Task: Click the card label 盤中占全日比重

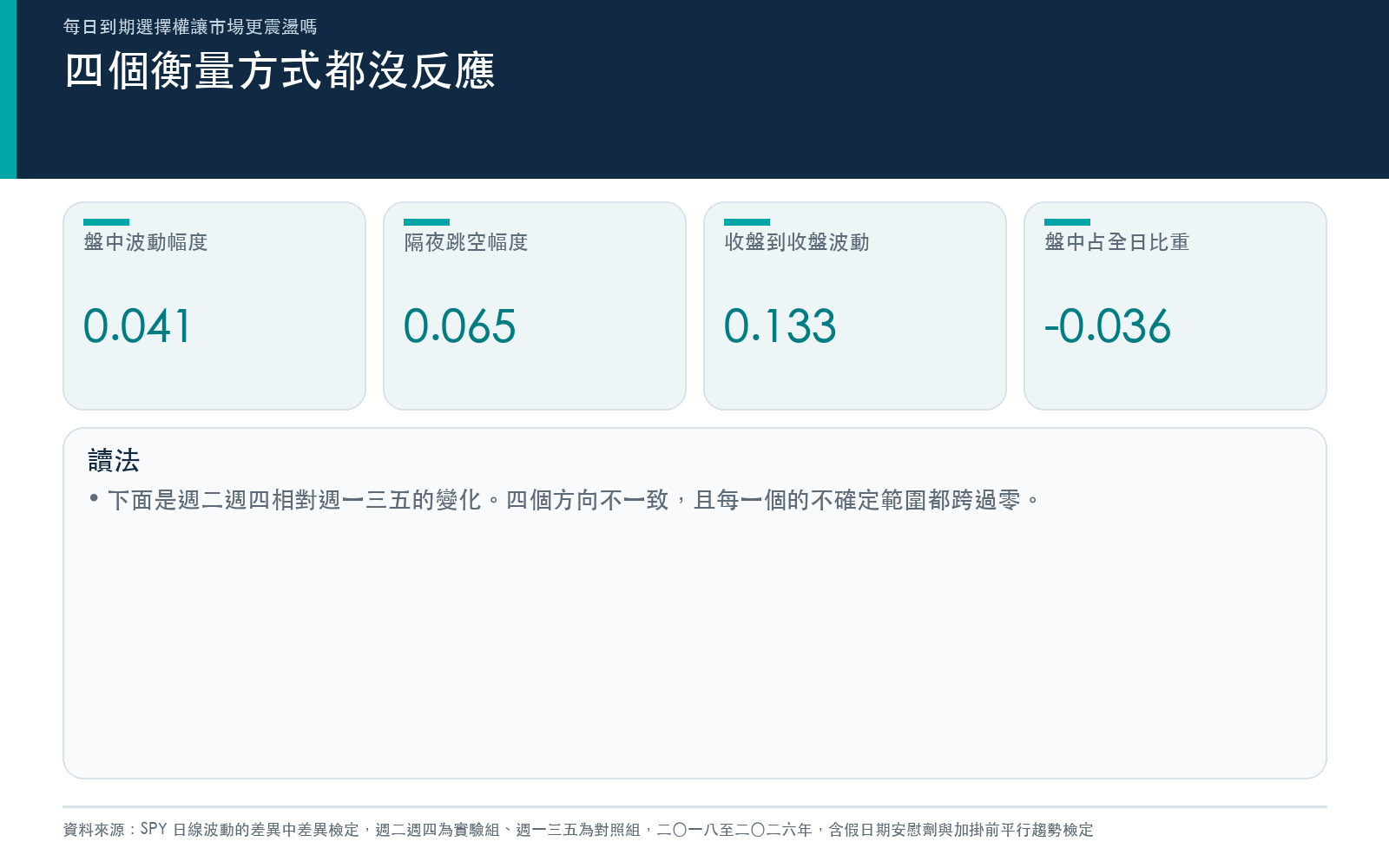Action: pos(1117,242)
